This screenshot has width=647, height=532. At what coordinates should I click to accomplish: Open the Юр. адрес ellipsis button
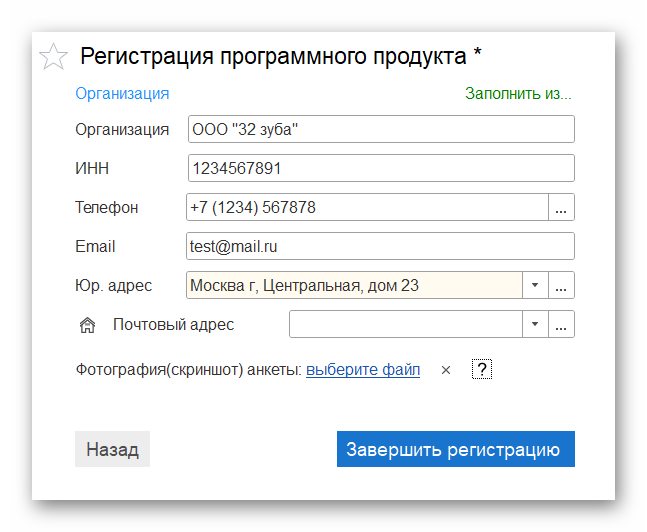click(x=561, y=285)
